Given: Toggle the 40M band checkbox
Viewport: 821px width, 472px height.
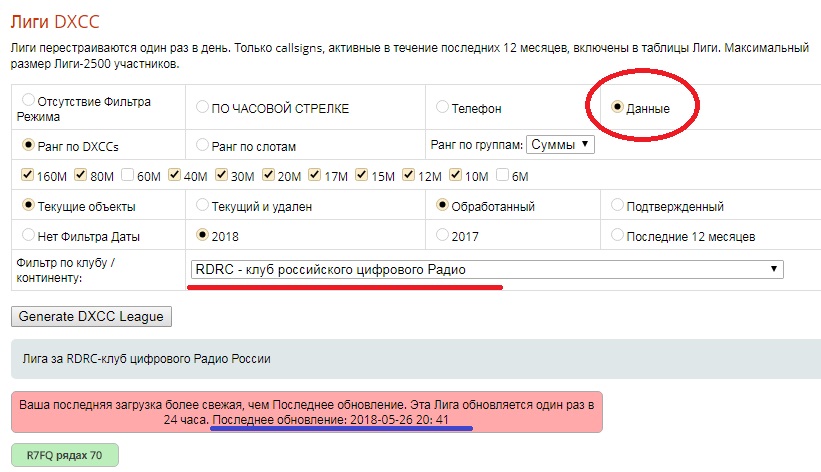Looking at the screenshot, I should coord(174,176).
